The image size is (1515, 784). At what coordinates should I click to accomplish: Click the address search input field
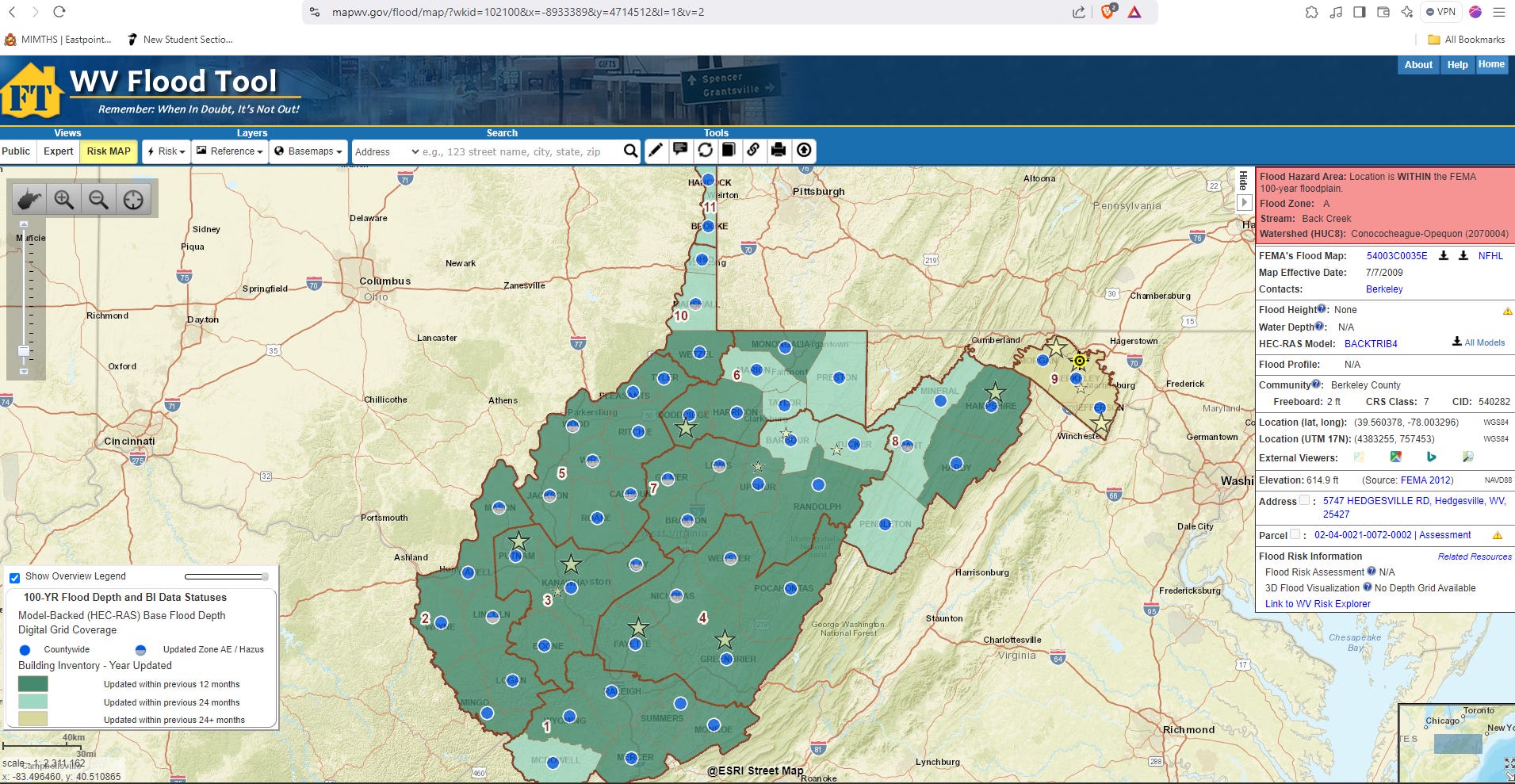(520, 151)
